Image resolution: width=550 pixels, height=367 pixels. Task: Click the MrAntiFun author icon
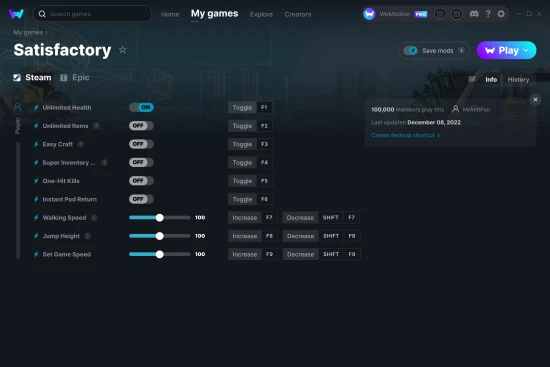[x=455, y=109]
